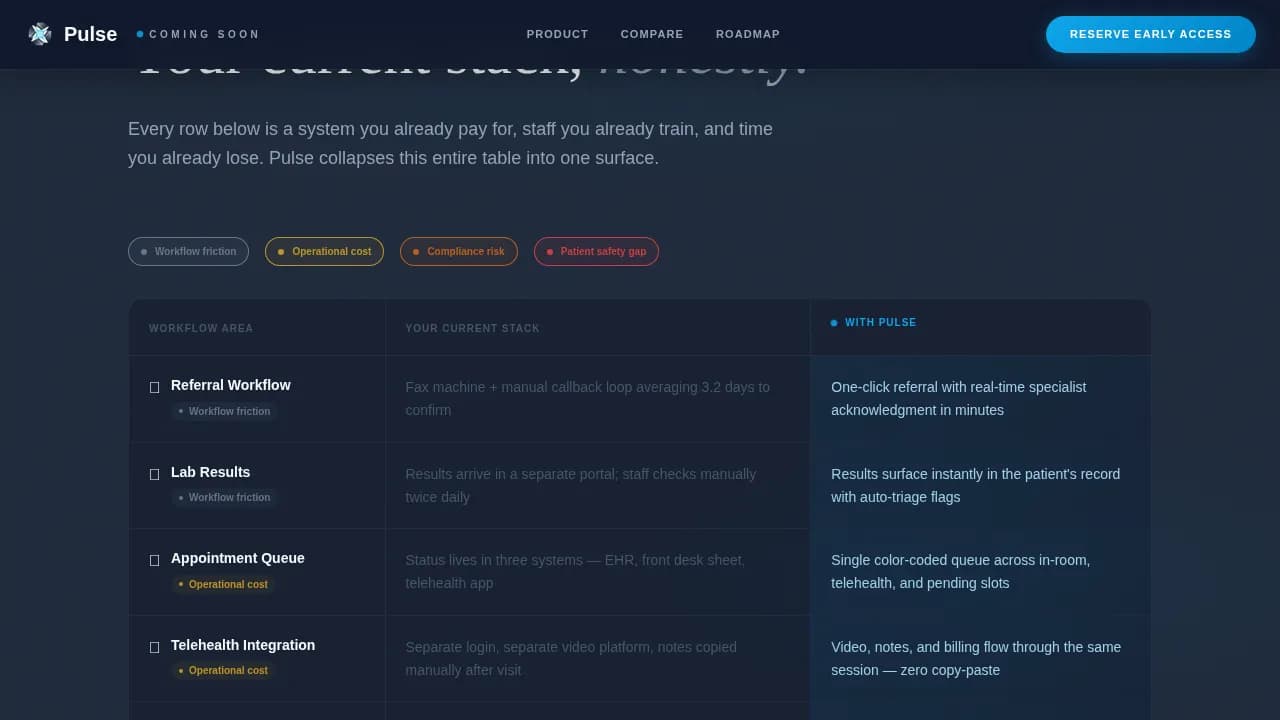Click the results arrive in separate portal cell
Viewport: 1280px width, 720px height.
[598, 485]
